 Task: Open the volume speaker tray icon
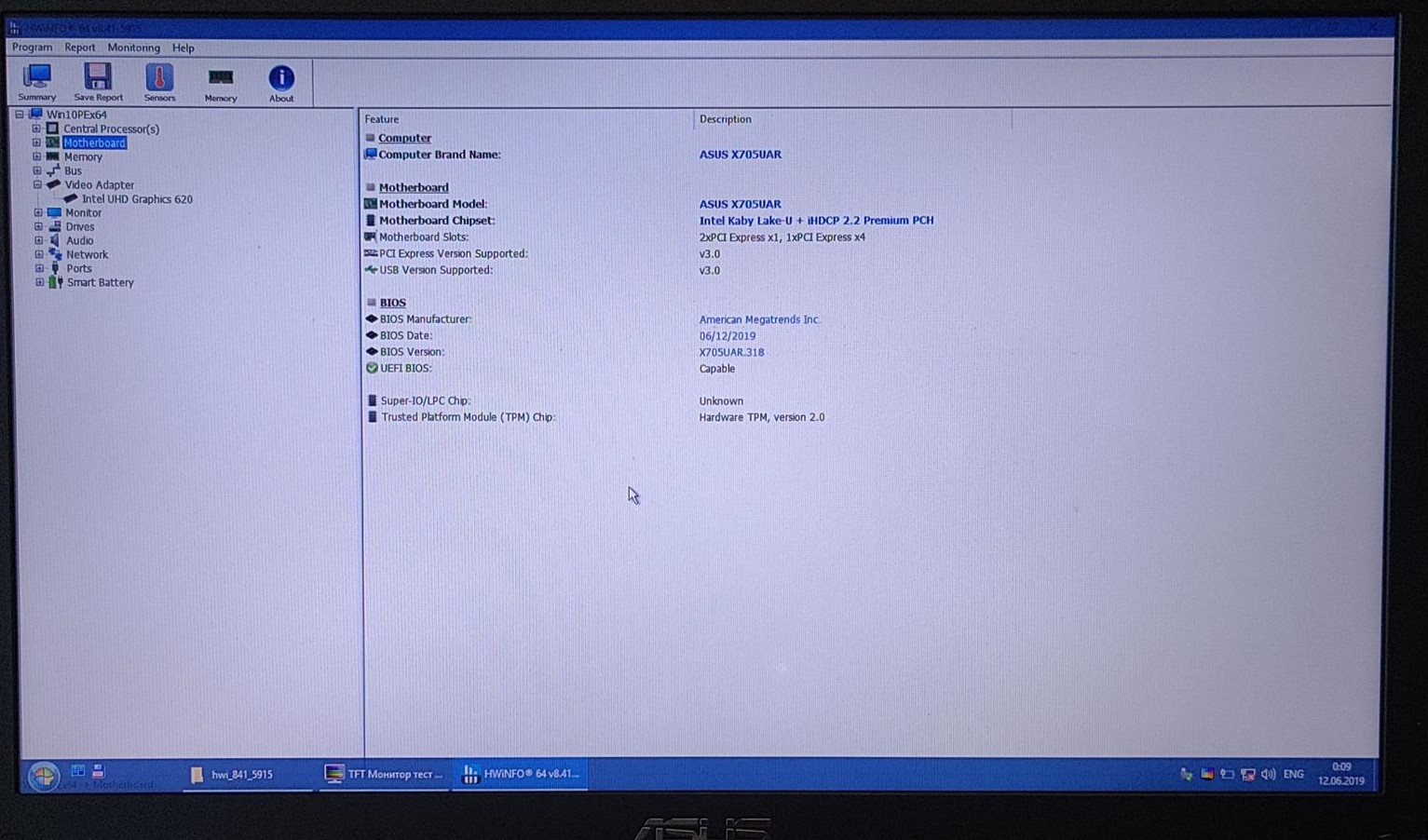pyautogui.click(x=1268, y=775)
